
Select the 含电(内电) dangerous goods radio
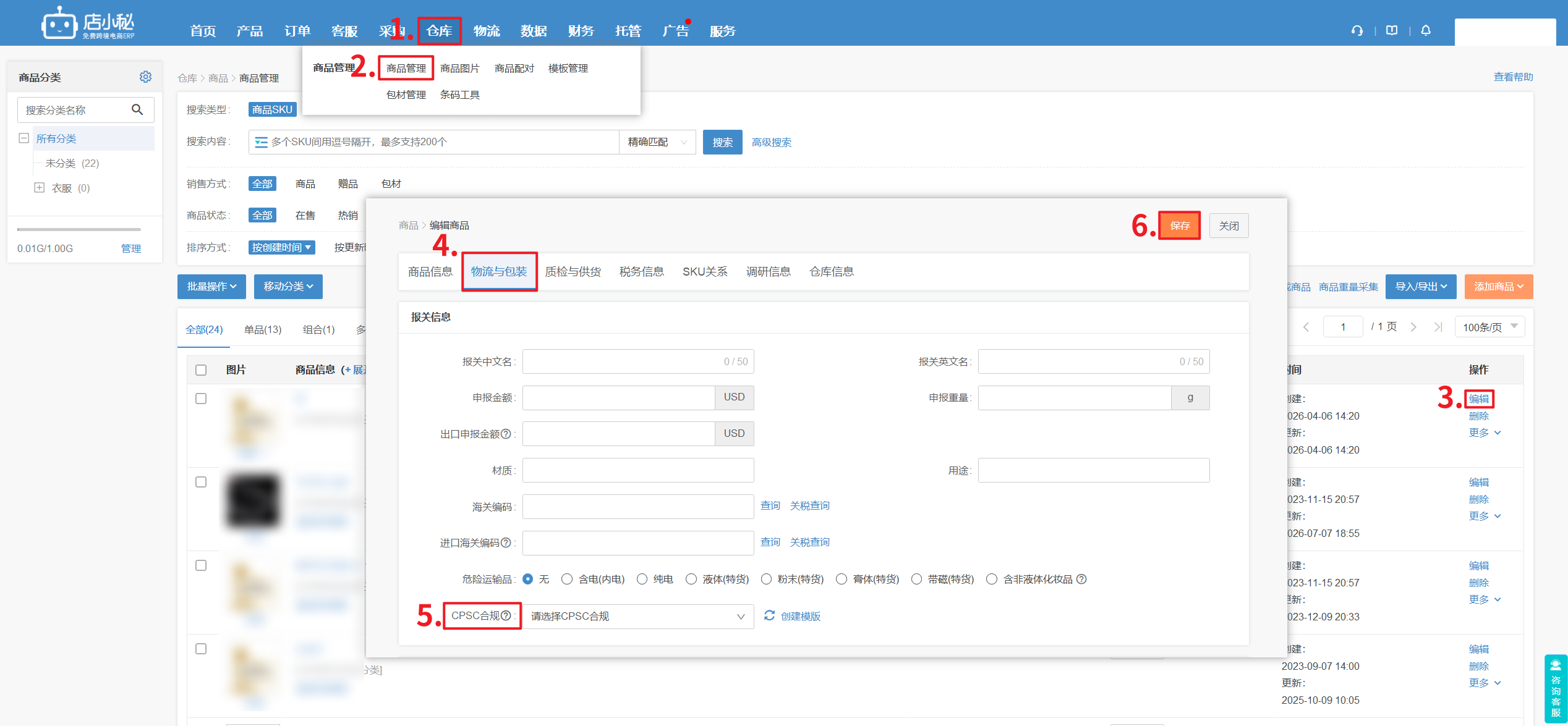tap(566, 579)
